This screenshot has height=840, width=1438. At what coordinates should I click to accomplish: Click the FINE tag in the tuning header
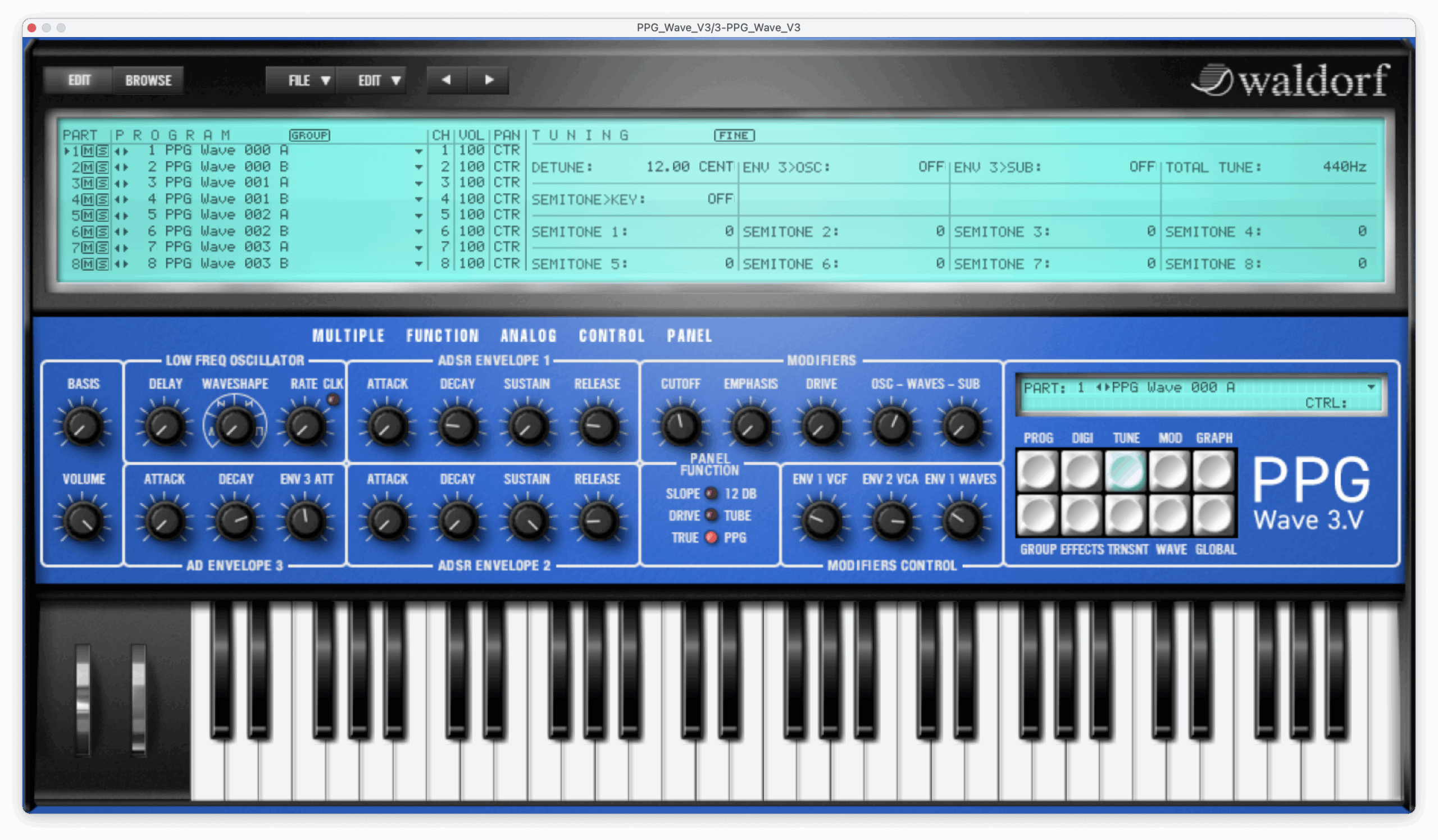click(x=734, y=135)
